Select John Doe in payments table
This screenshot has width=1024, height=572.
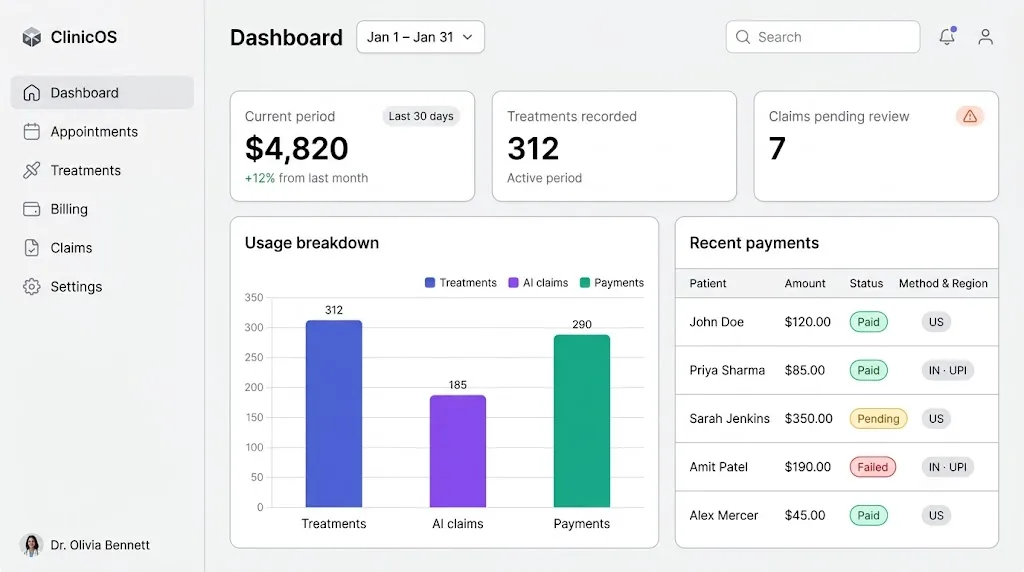click(716, 322)
